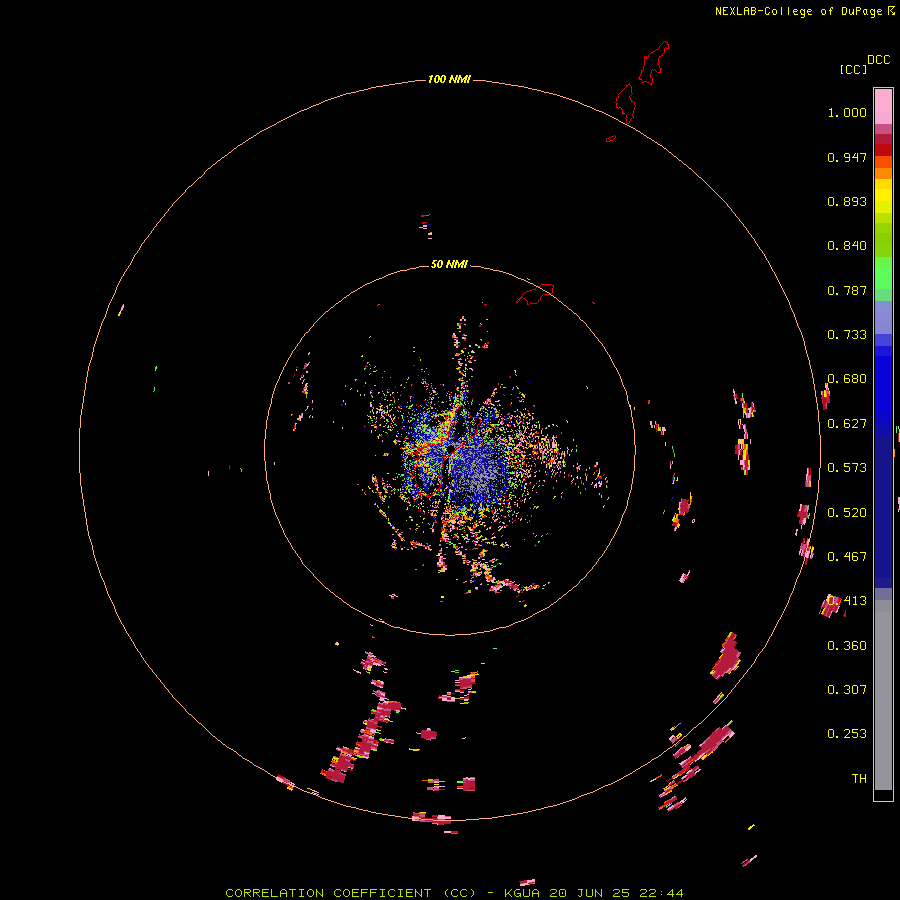The height and width of the screenshot is (900, 900).
Task: Click the 100 NMI range ring label
Action: (449, 79)
